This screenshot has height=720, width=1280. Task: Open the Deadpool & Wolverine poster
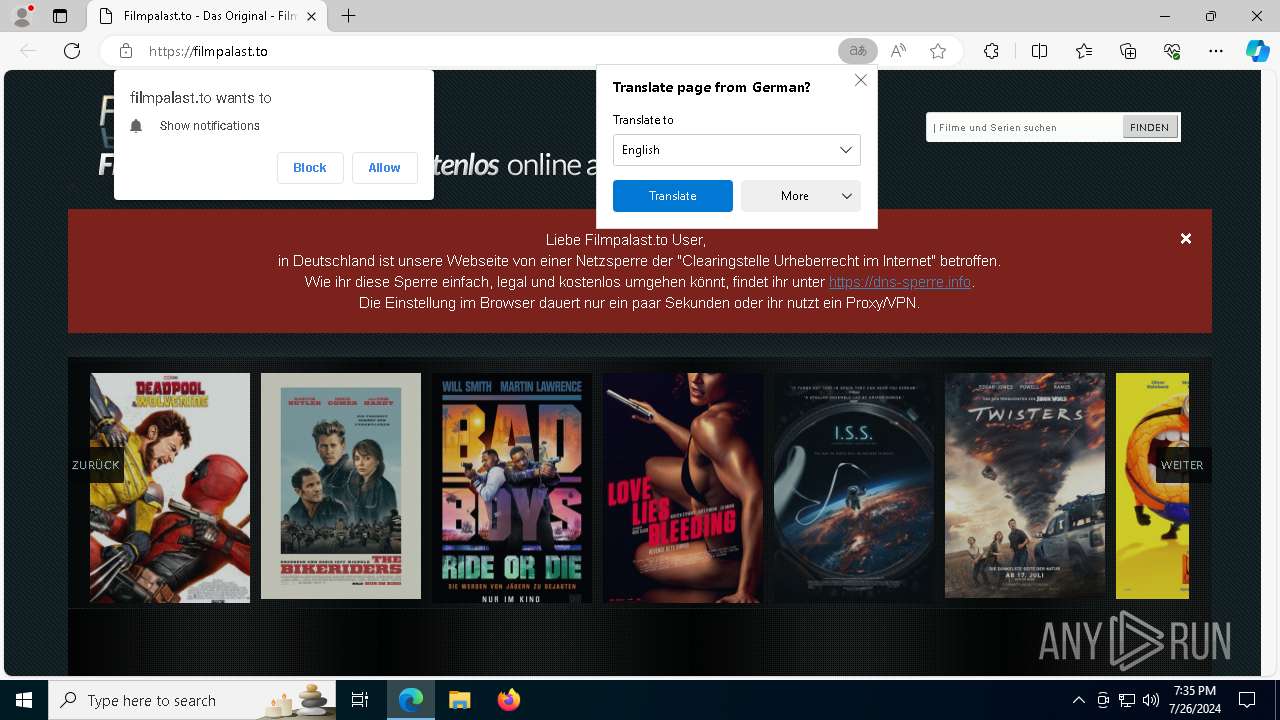170,488
